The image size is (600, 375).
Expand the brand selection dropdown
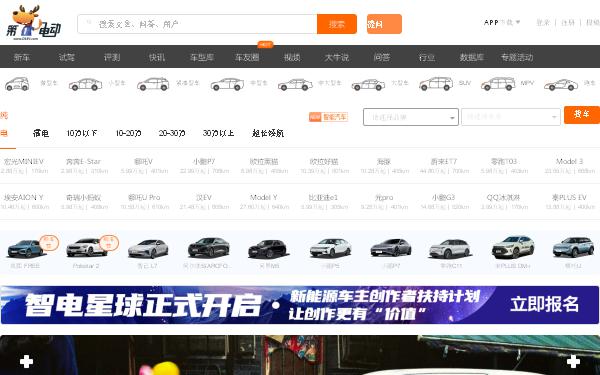[x=411, y=117]
